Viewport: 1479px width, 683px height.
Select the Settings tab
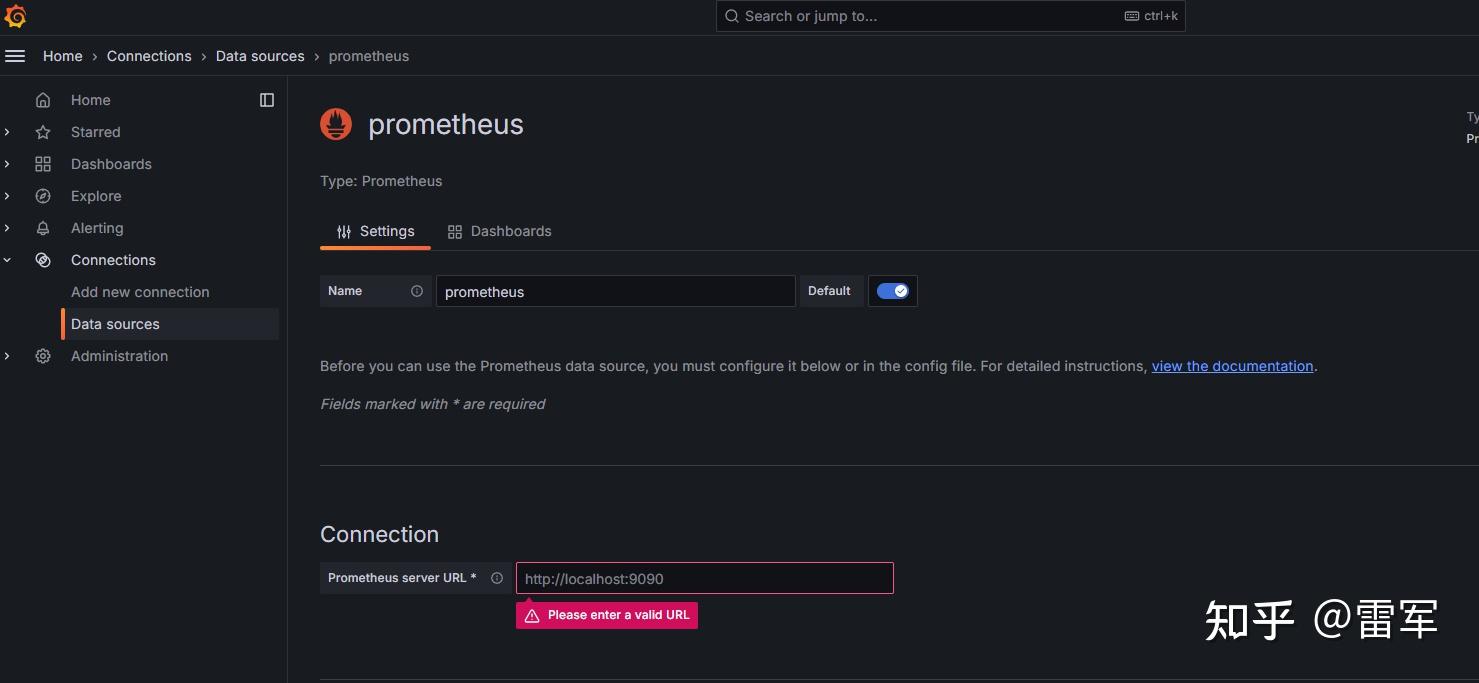point(376,231)
